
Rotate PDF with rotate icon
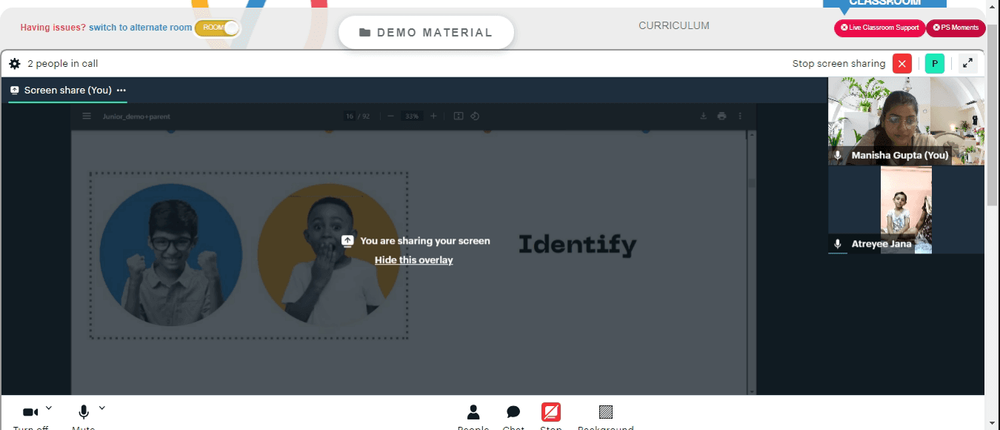pos(474,116)
